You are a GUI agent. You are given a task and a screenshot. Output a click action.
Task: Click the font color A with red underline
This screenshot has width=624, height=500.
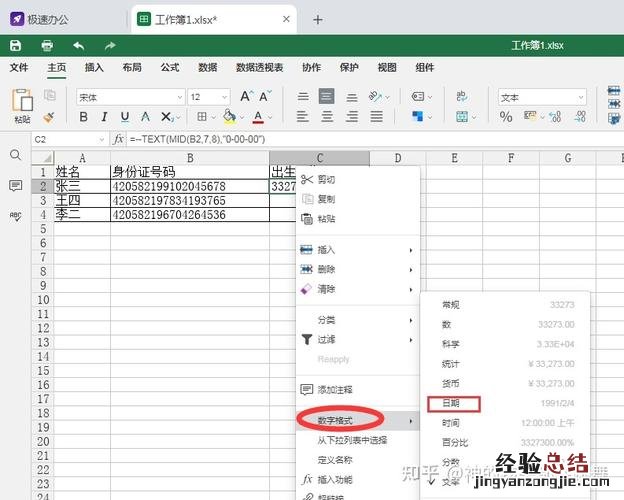click(258, 117)
